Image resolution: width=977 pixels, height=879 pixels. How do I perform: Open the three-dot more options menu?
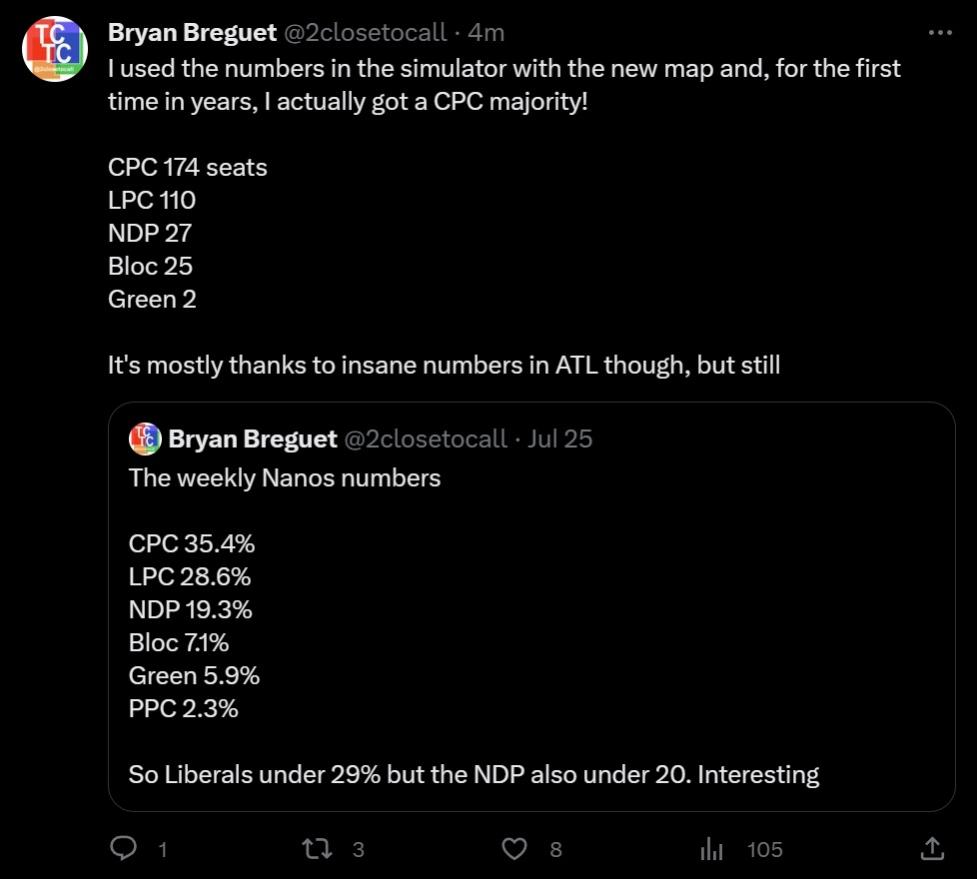(940, 33)
